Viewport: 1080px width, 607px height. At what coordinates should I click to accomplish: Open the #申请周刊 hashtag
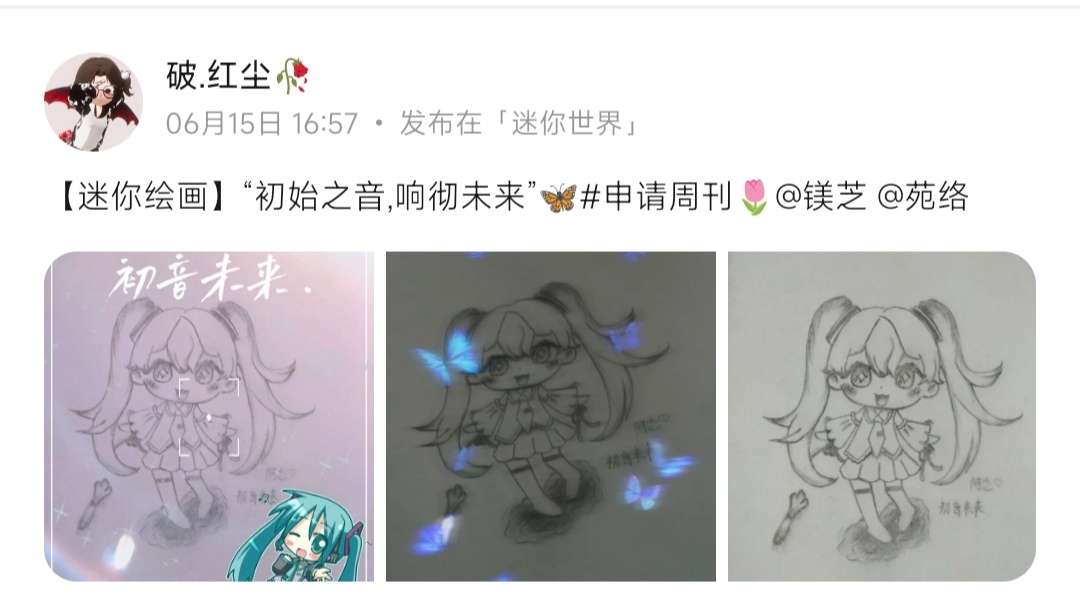(x=655, y=197)
